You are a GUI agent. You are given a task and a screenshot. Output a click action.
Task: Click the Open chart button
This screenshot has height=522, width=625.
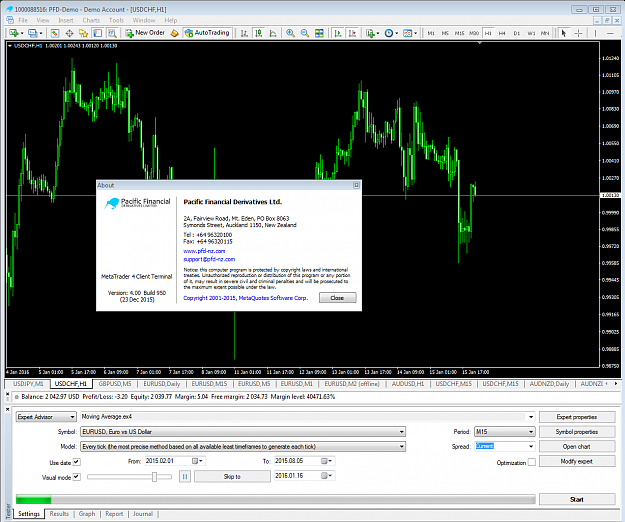click(577, 447)
